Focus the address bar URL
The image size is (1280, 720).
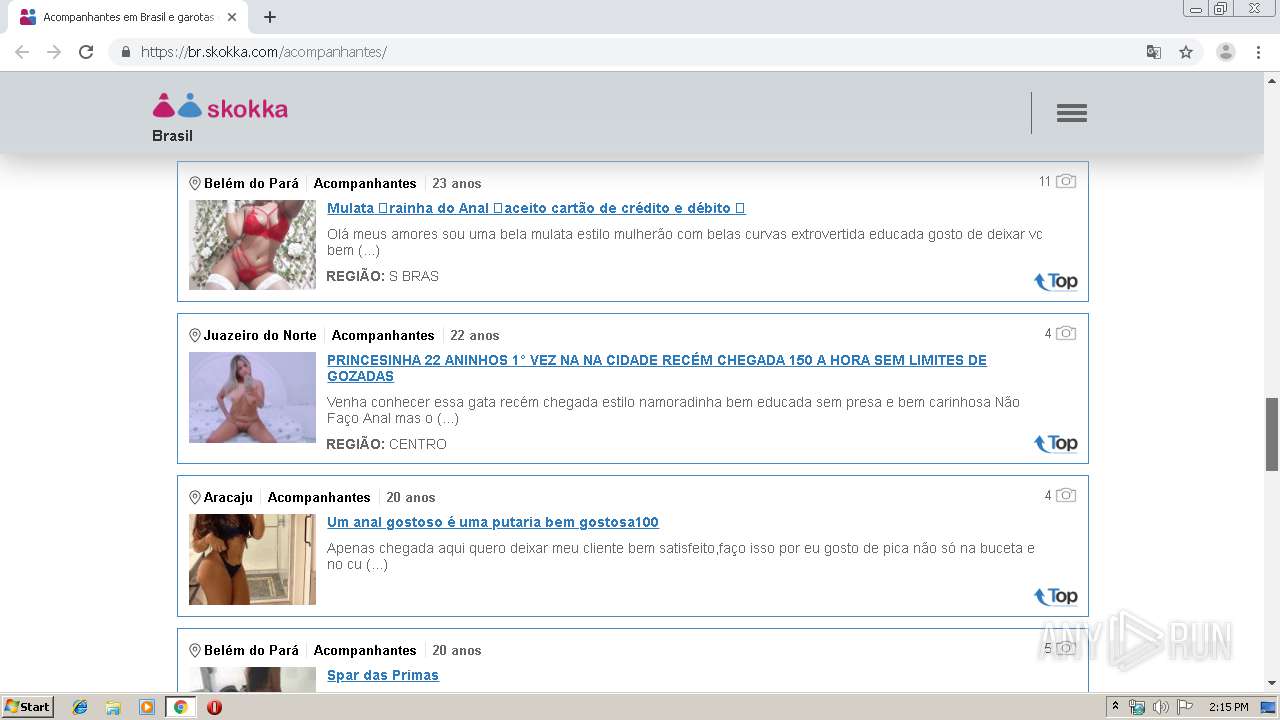(x=264, y=52)
